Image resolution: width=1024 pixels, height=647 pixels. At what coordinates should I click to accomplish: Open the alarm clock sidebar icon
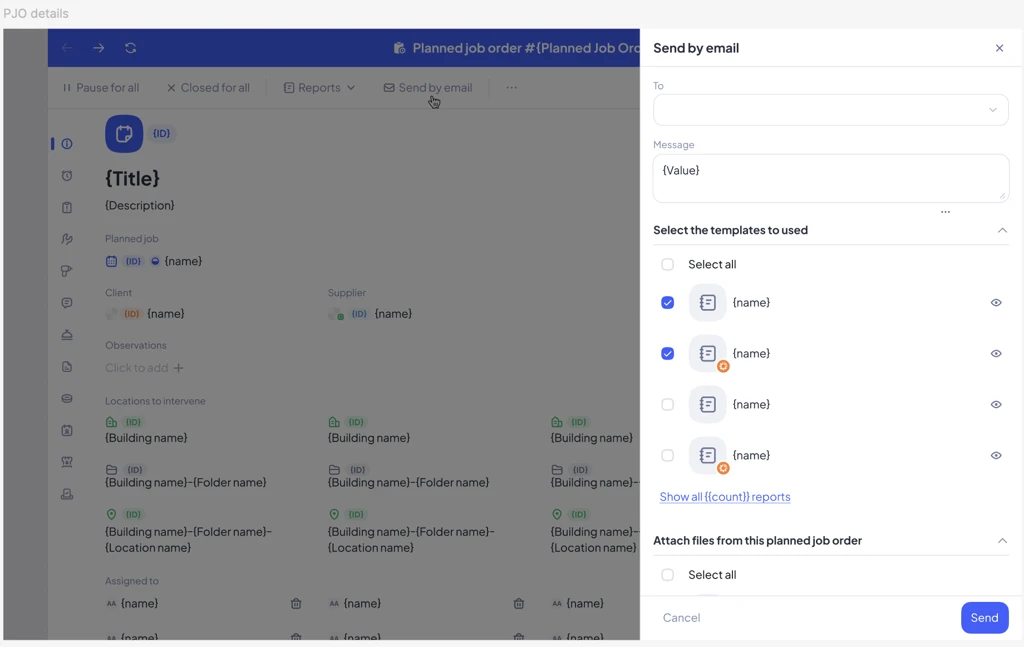(67, 176)
